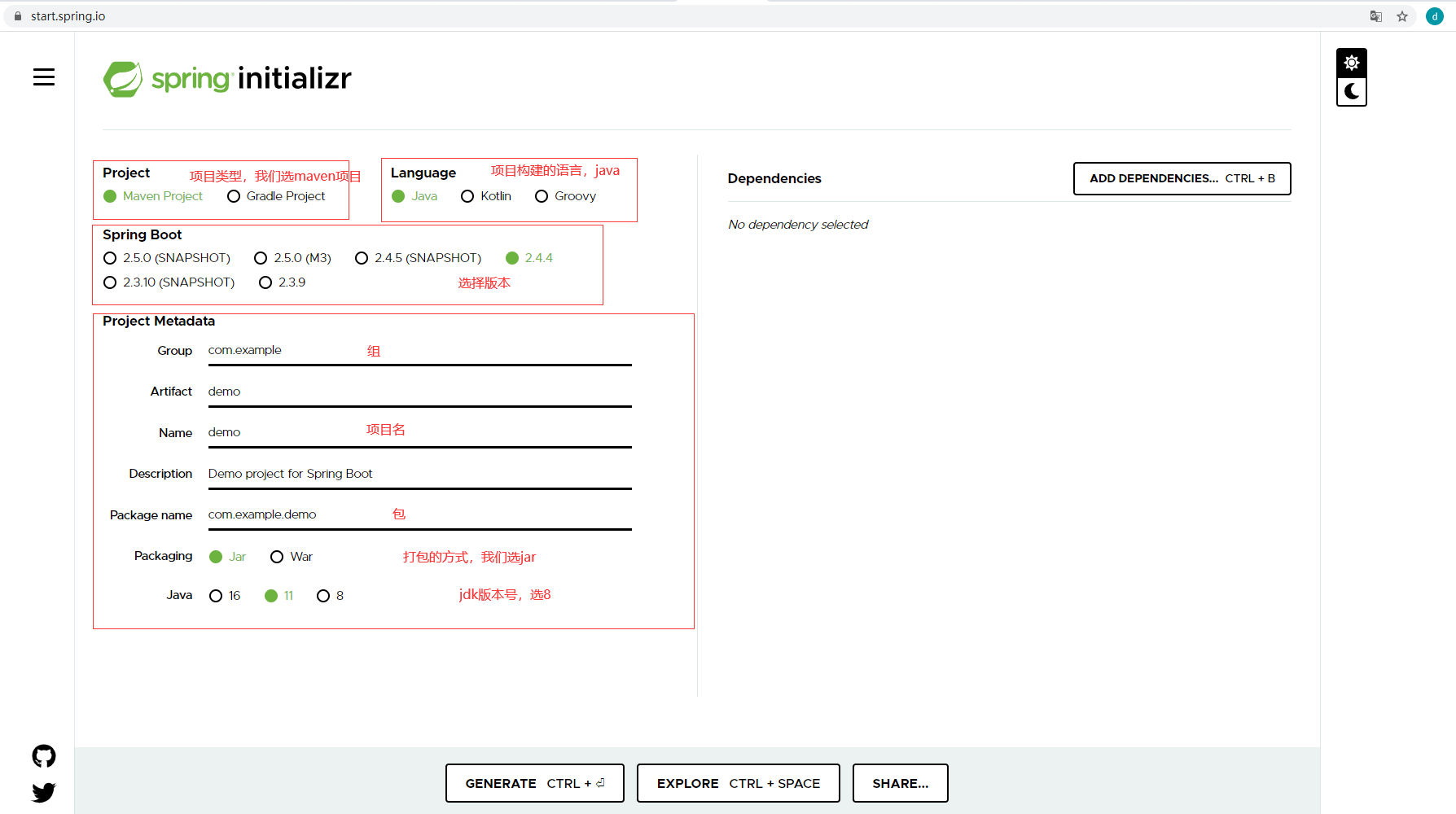Open the Twitter link icon
This screenshot has height=814, width=1456.
point(44,792)
